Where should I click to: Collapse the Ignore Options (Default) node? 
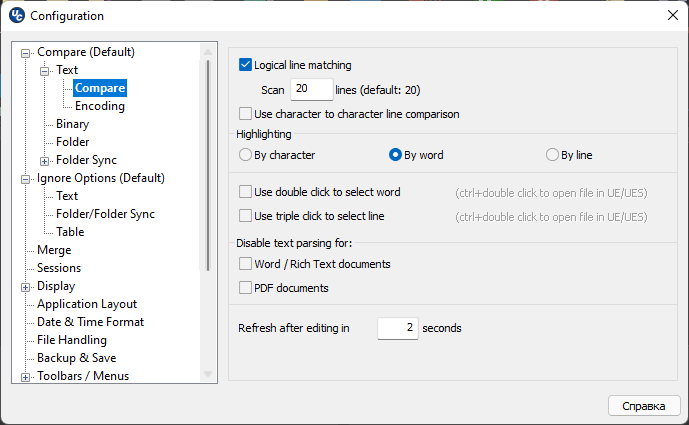pyautogui.click(x=26, y=178)
